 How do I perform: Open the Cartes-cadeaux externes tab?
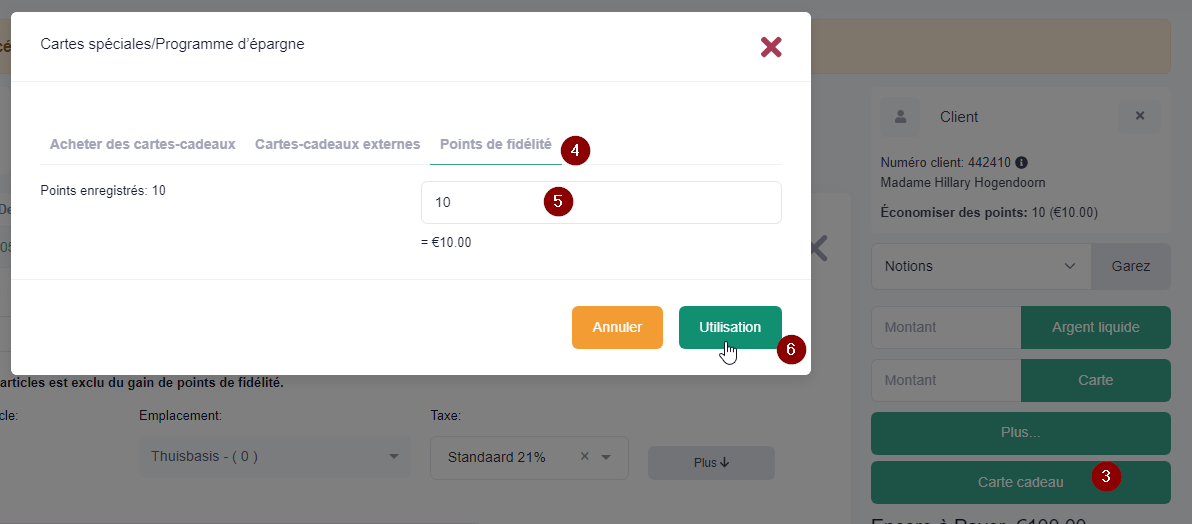coord(338,144)
